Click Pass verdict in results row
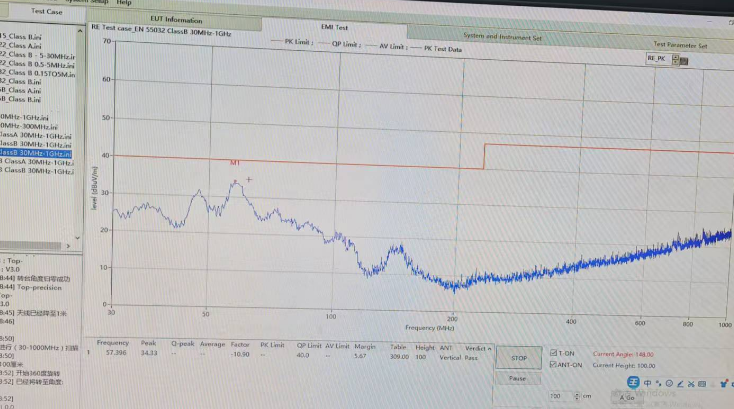Image resolution: width=734 pixels, height=409 pixels. [471, 358]
